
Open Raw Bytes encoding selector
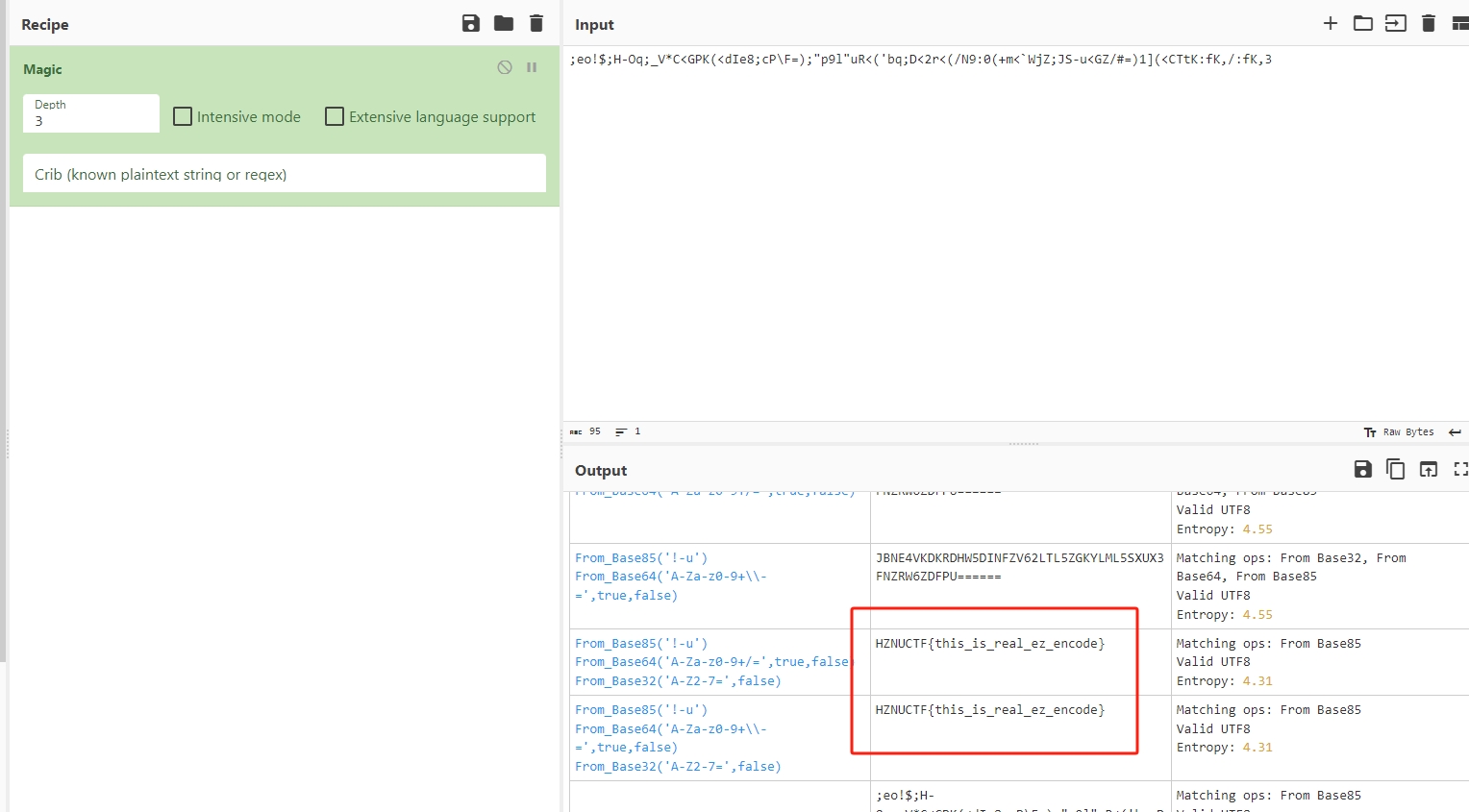coord(1399,432)
